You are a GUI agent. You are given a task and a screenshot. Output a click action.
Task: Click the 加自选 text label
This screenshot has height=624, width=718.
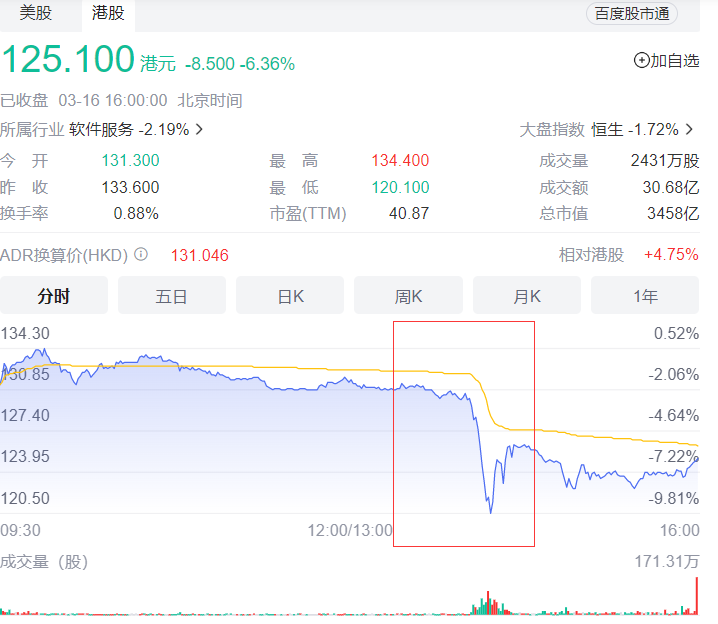(675, 61)
